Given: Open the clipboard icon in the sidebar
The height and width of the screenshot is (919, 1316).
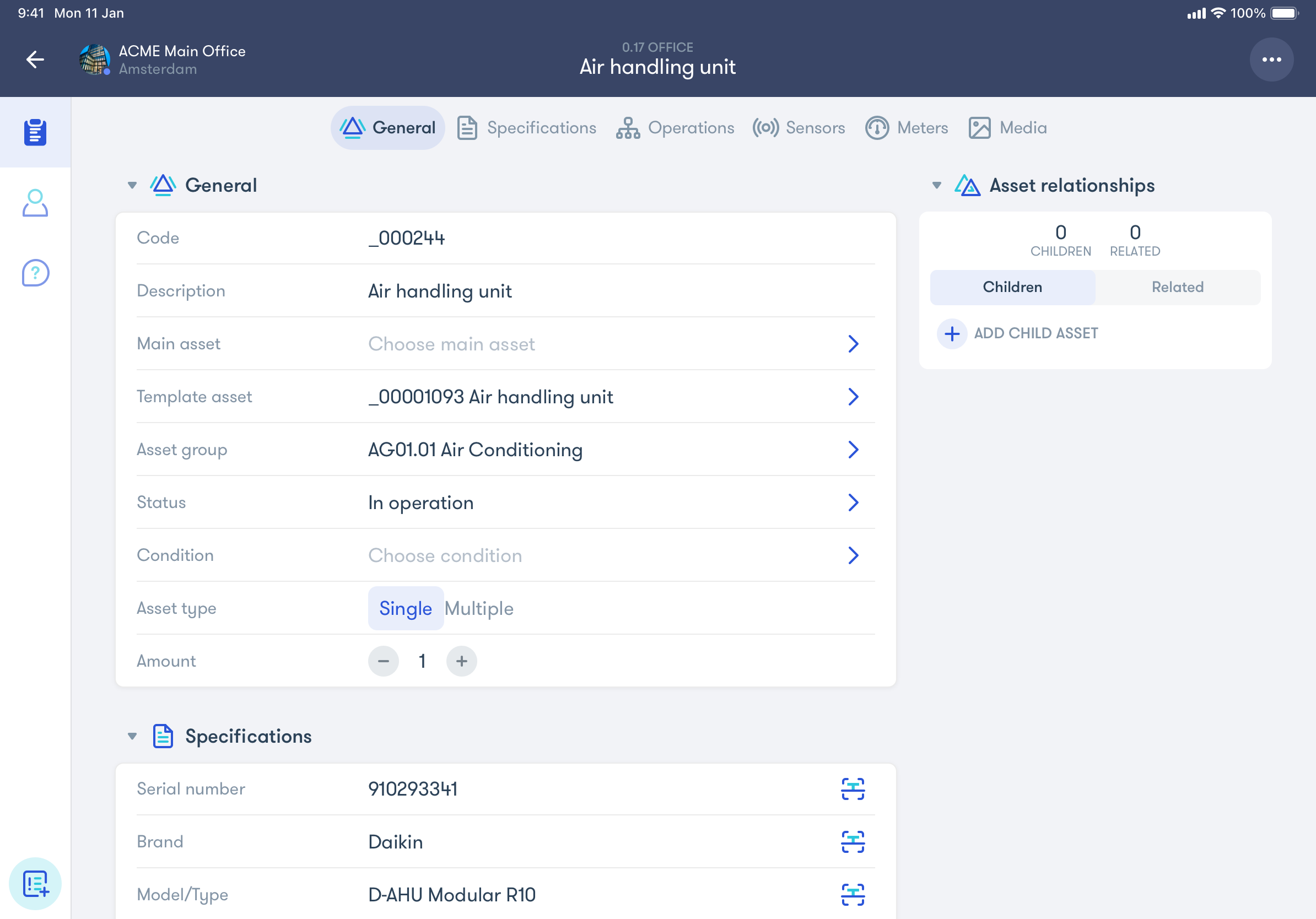Looking at the screenshot, I should tap(35, 132).
